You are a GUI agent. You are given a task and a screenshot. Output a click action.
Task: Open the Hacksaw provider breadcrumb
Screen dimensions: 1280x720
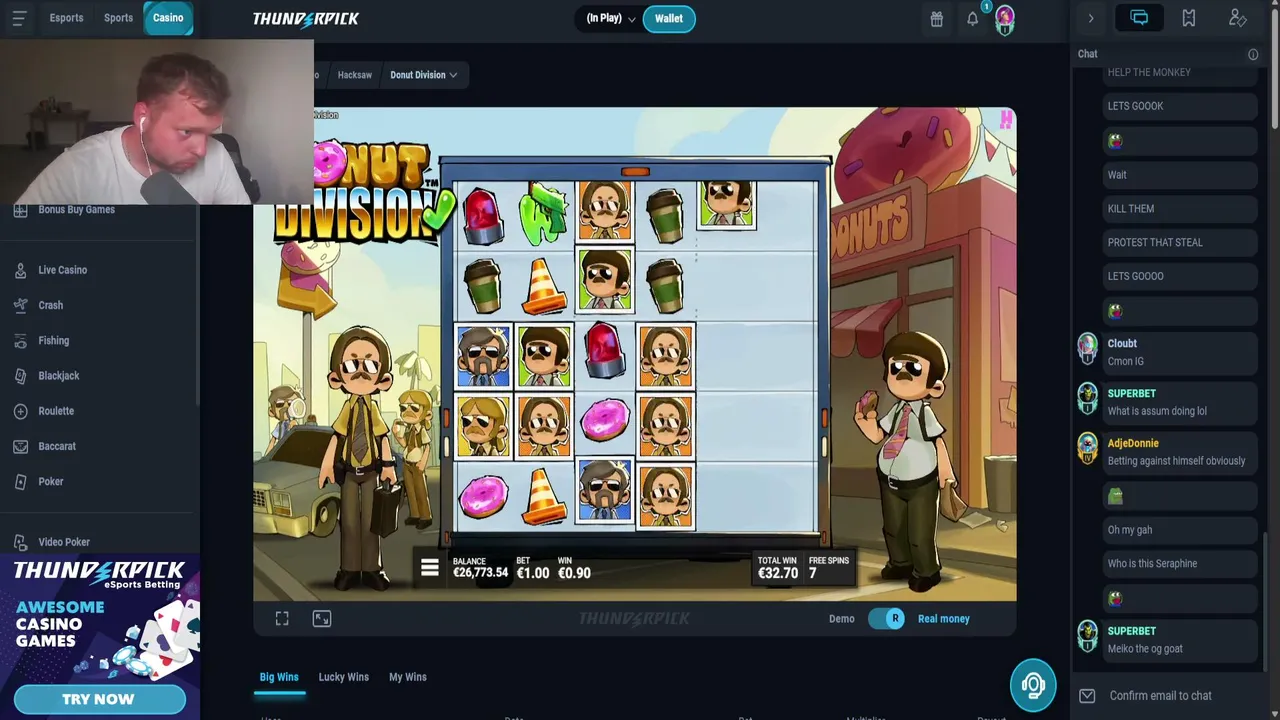(354, 75)
